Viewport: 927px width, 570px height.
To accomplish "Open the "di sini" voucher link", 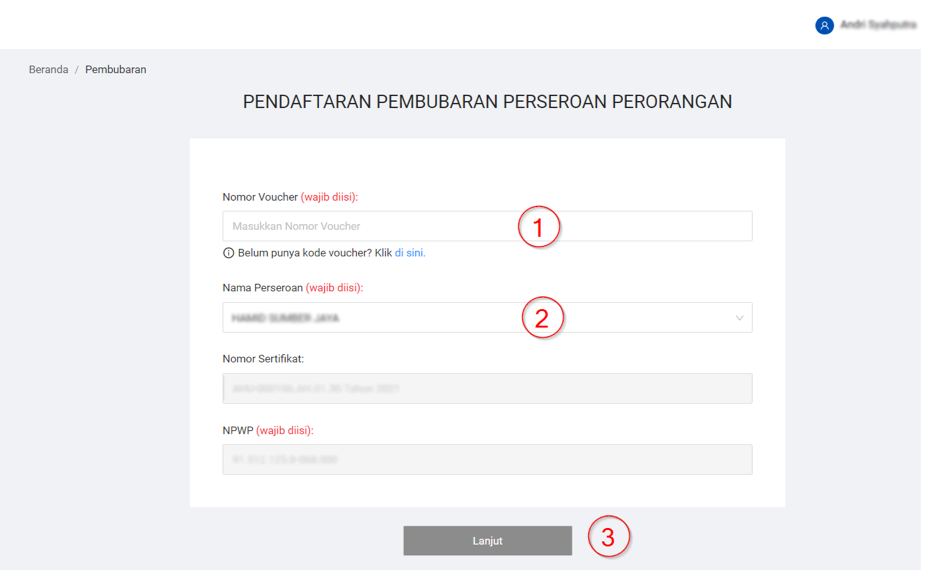I will [410, 253].
